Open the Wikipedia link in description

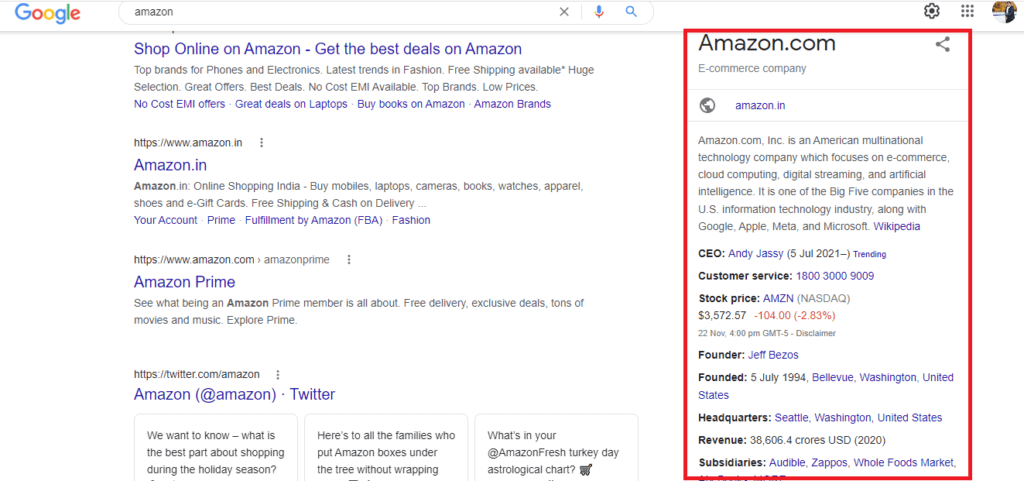897,226
